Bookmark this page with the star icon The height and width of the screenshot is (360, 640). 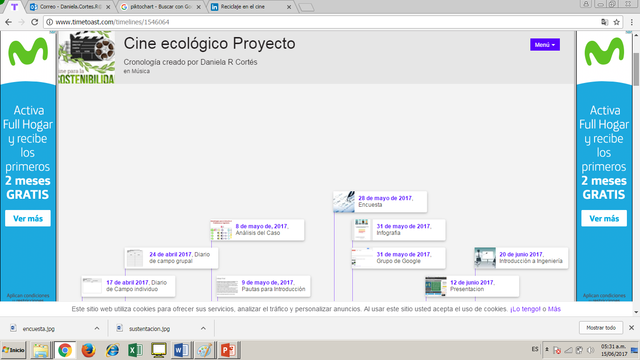(x=616, y=22)
